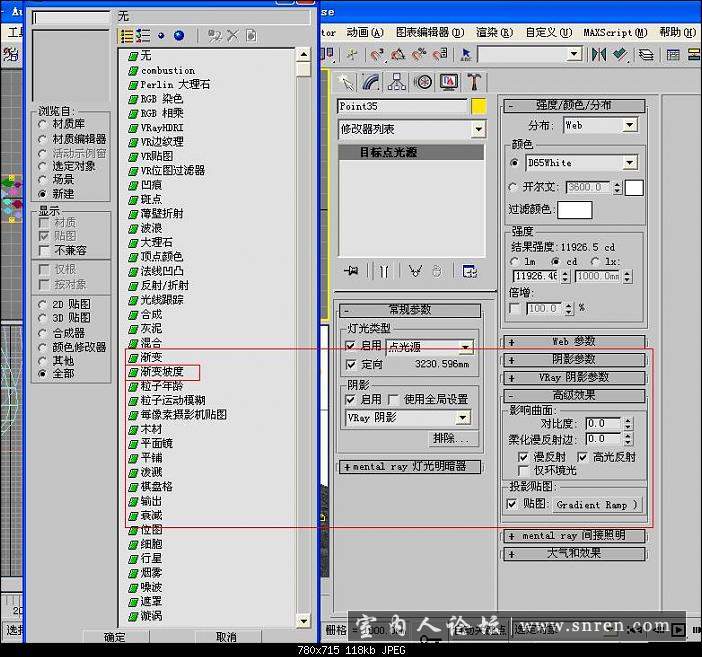Viewport: 702px width, 657px height.
Task: Click white Kelvin color swatch
Action: [x=634, y=188]
